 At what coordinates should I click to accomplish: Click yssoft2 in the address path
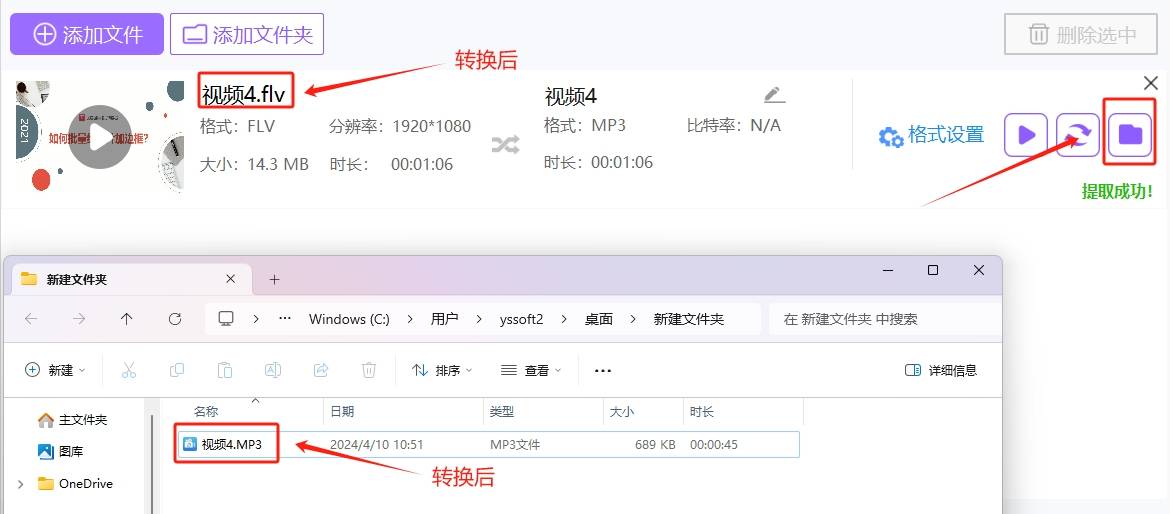(x=521, y=319)
